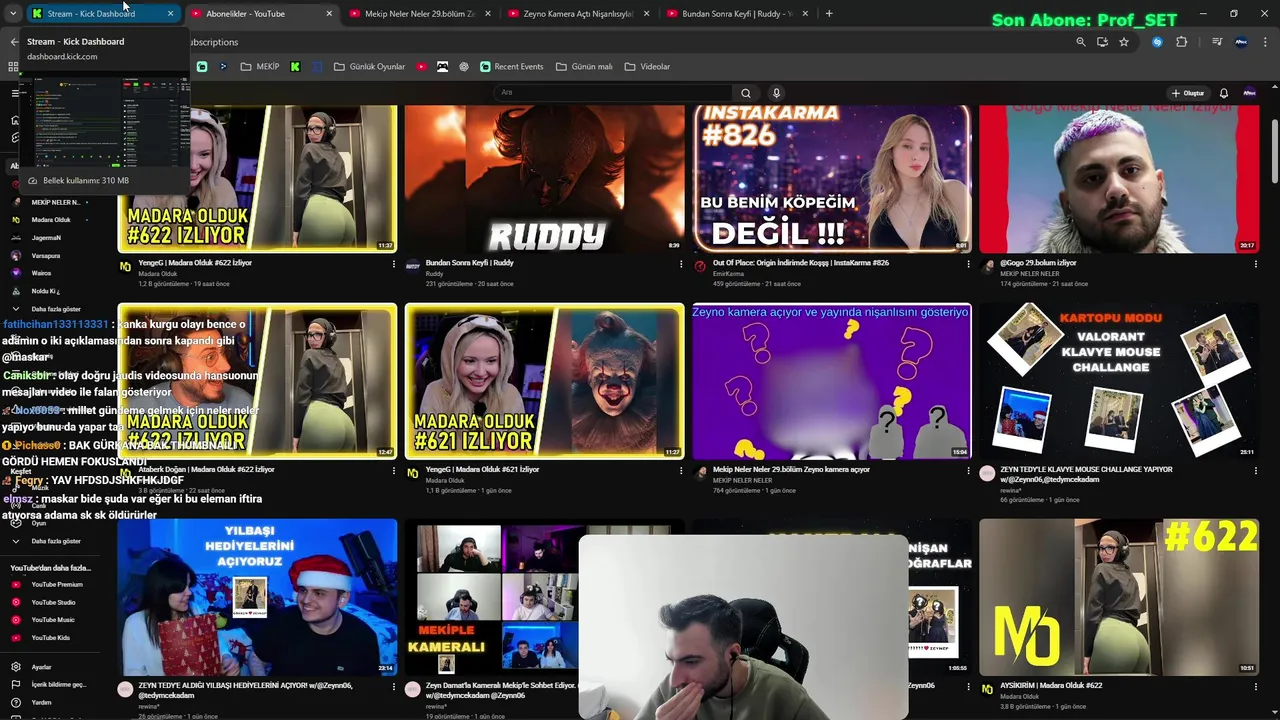The width and height of the screenshot is (1280, 720).
Task: Click the zoom magnifier icon in address bar
Action: coord(1080,42)
